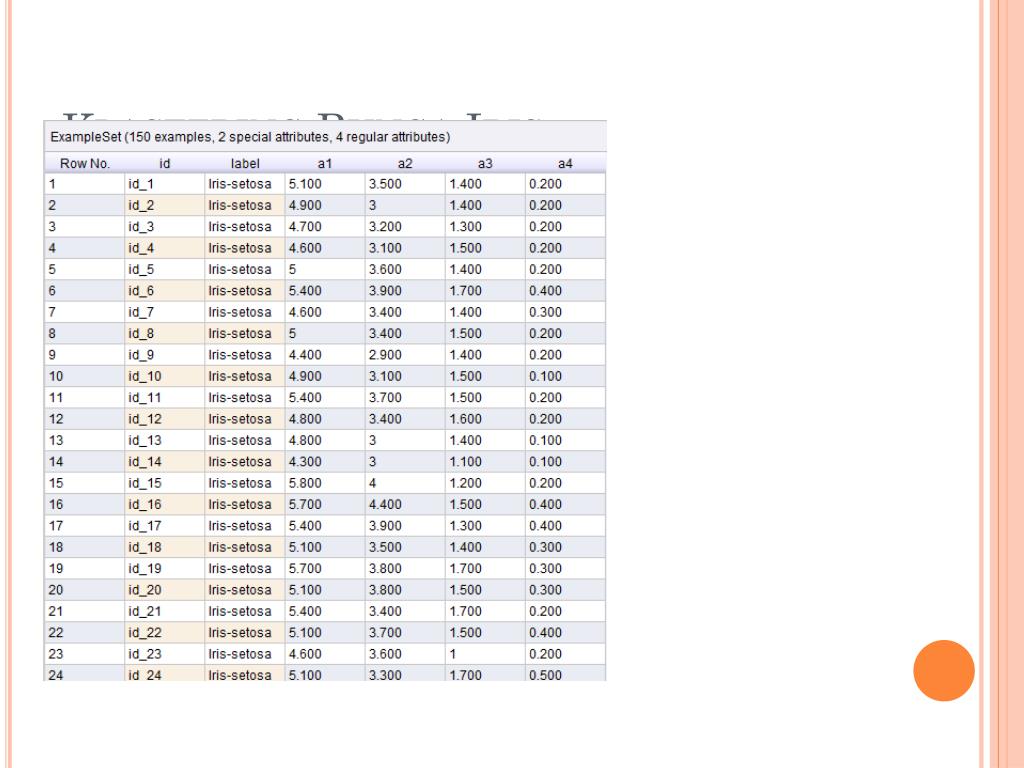Image resolution: width=1024 pixels, height=768 pixels.
Task: Click Iris-setosa label in row id_1
Action: [x=245, y=184]
